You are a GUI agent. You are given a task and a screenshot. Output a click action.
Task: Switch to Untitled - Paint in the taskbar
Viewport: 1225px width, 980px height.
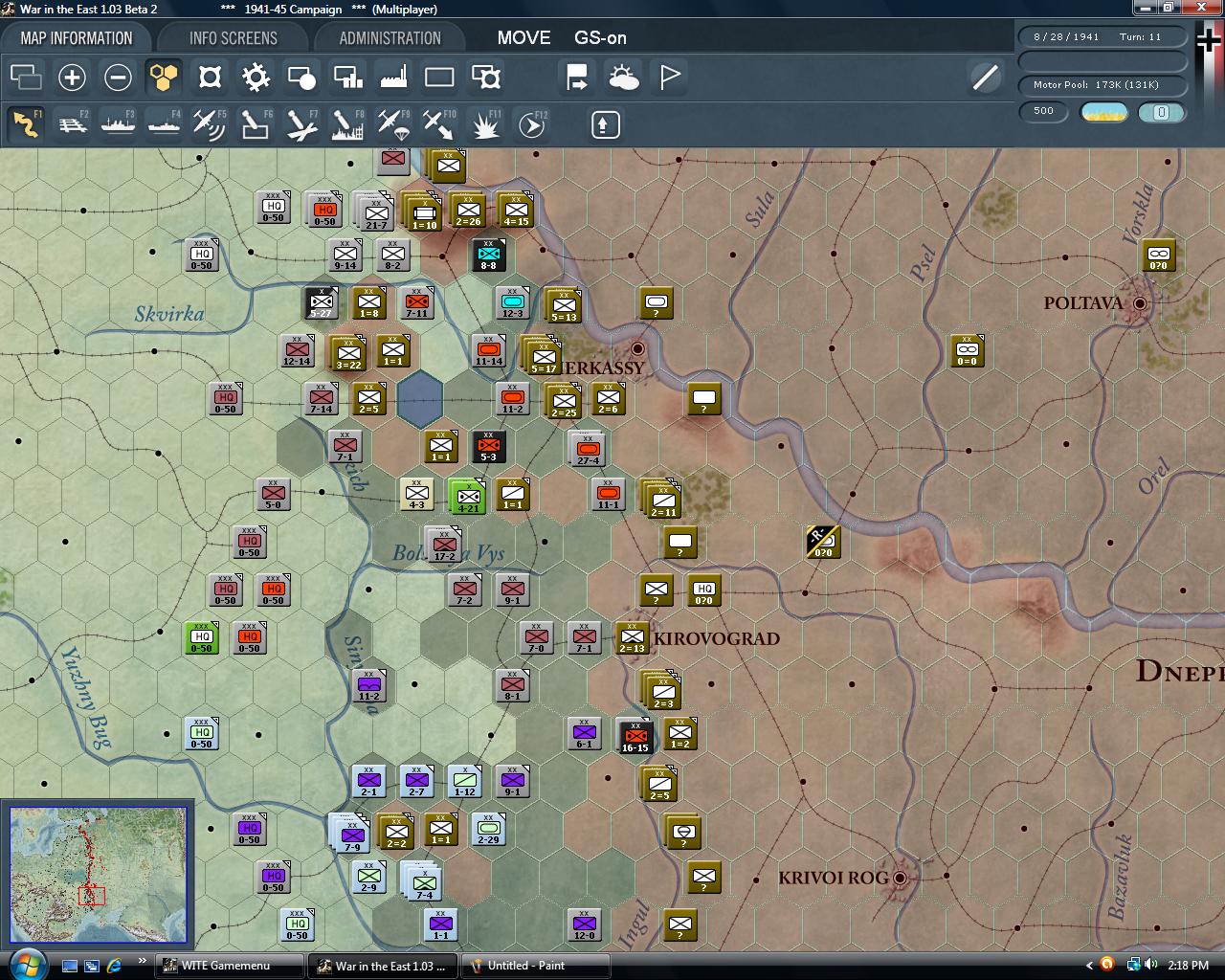(x=536, y=966)
